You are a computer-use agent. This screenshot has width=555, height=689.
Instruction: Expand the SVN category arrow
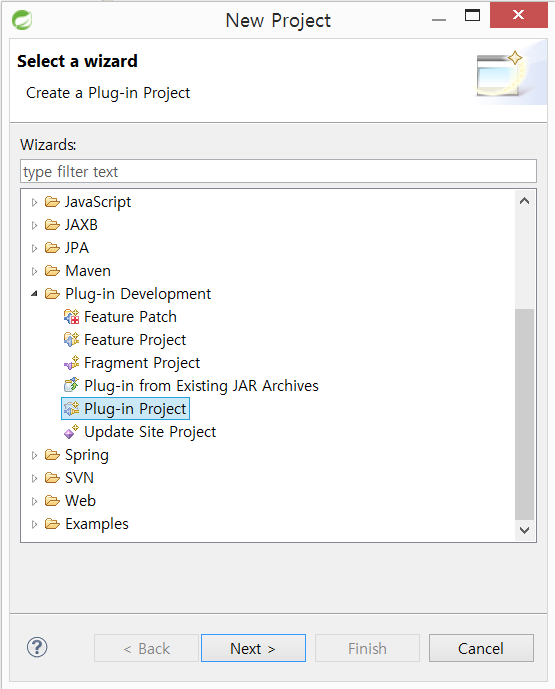[x=34, y=479]
